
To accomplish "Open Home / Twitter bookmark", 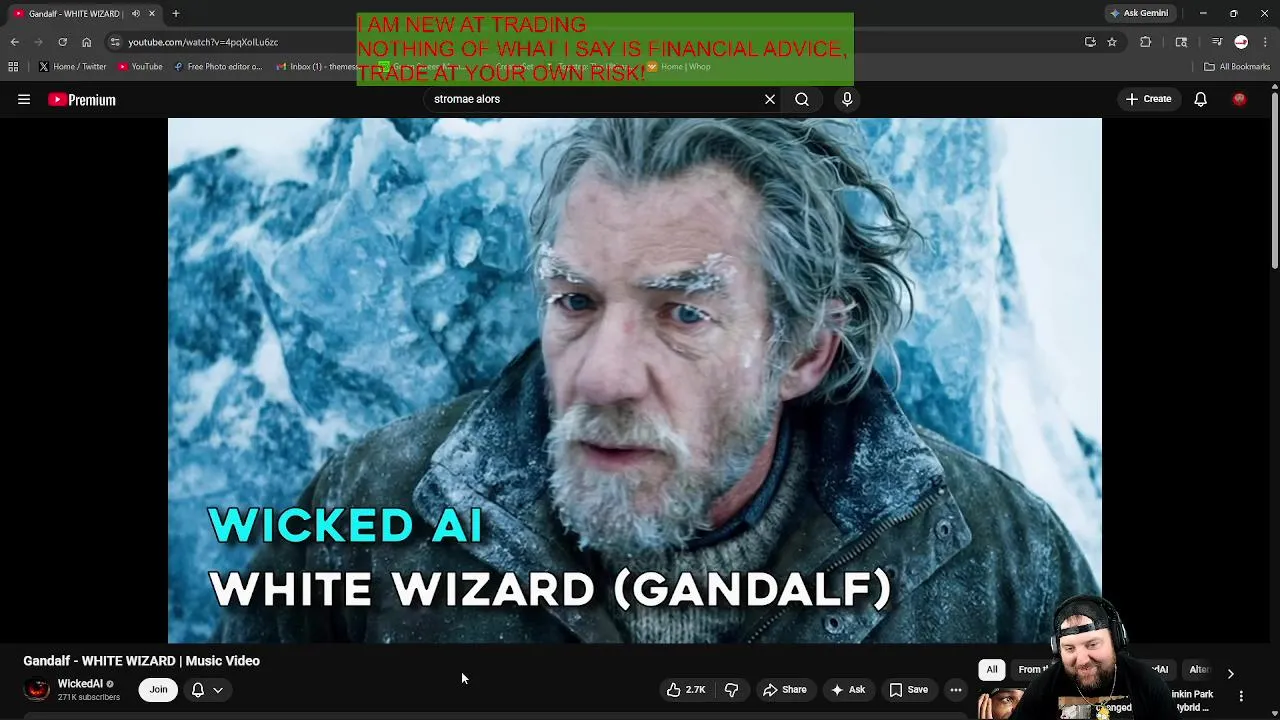I will point(73,67).
